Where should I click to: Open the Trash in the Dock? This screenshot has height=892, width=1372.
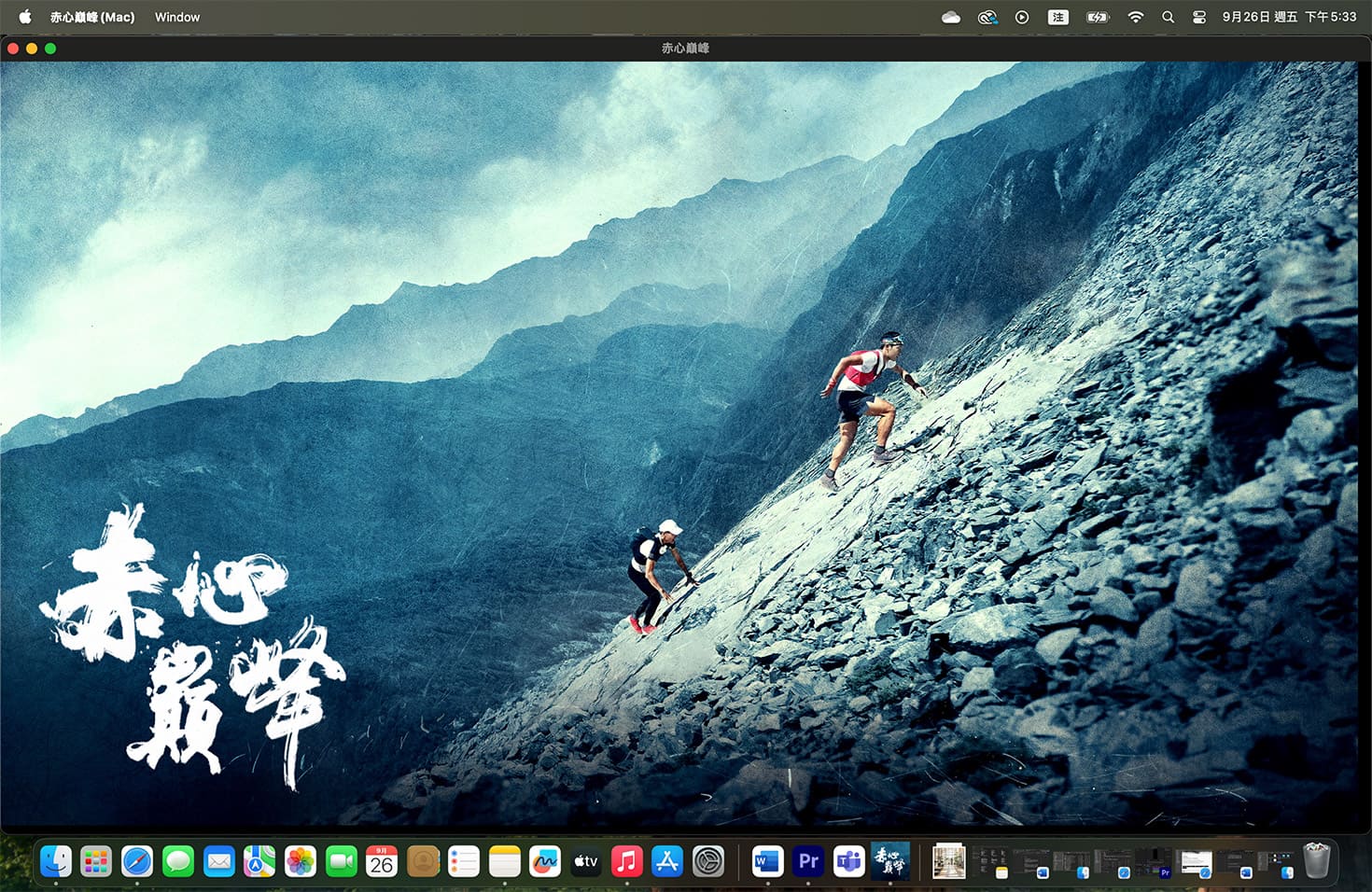1316,861
